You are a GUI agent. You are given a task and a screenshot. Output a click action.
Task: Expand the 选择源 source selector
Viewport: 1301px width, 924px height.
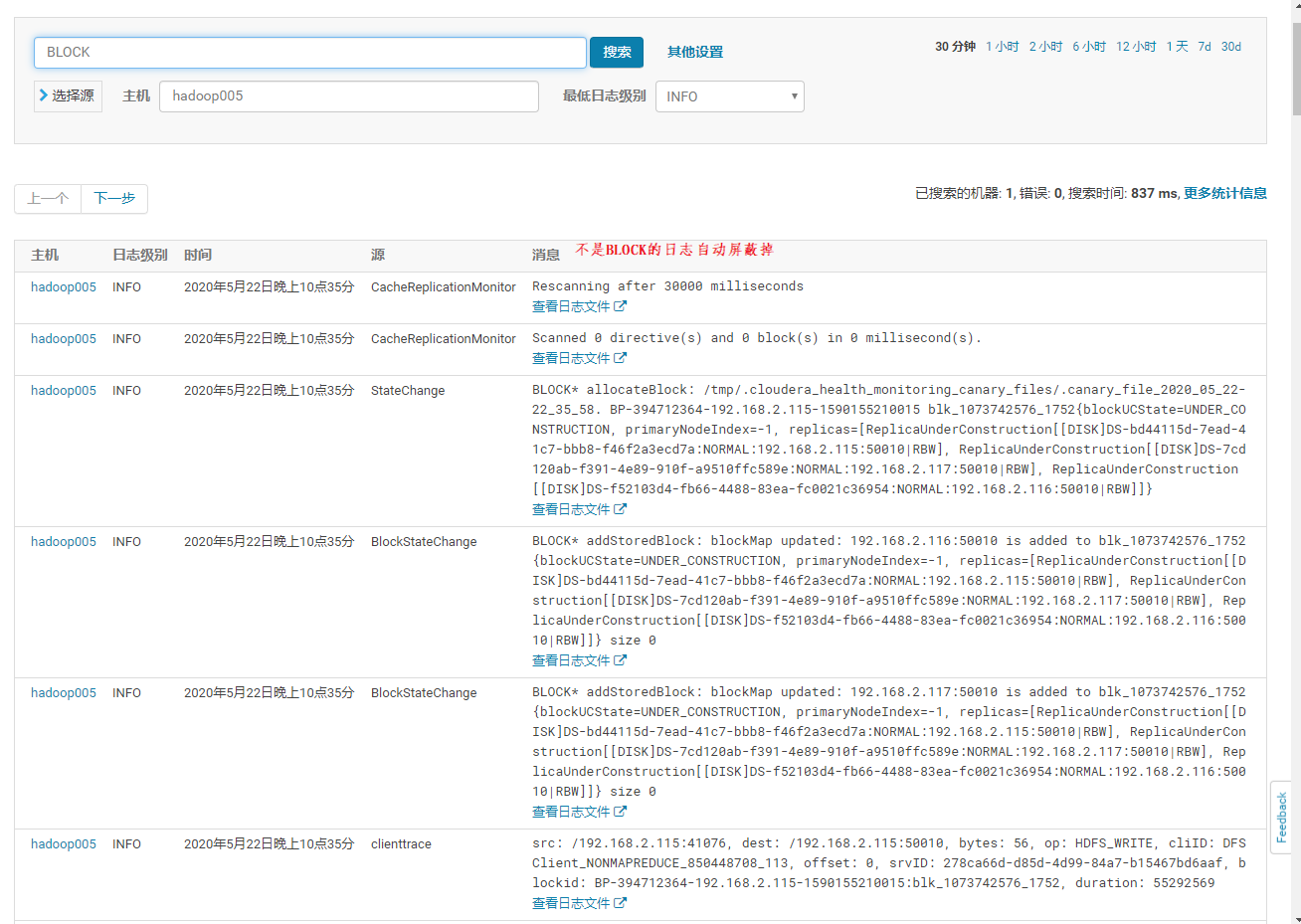68,95
